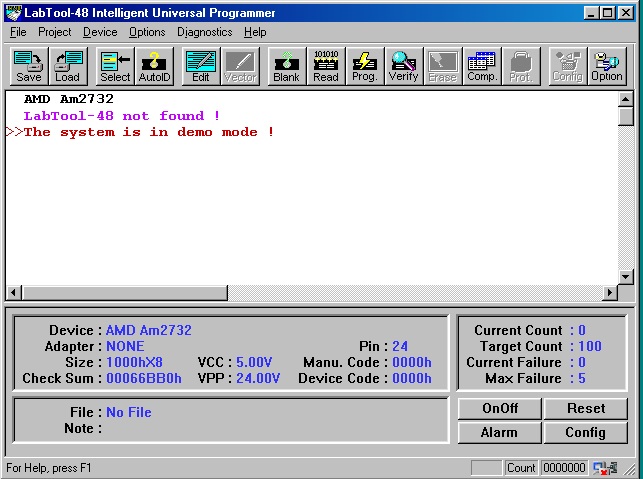This screenshot has height=479, width=643.
Task: Open the Device menu
Action: (100, 32)
